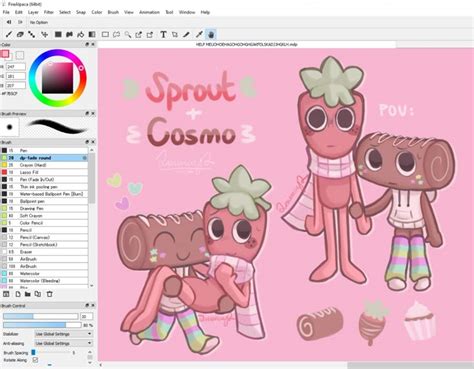474x369 pixels.
Task: Select the Eraser brush row
Action: 45,252
